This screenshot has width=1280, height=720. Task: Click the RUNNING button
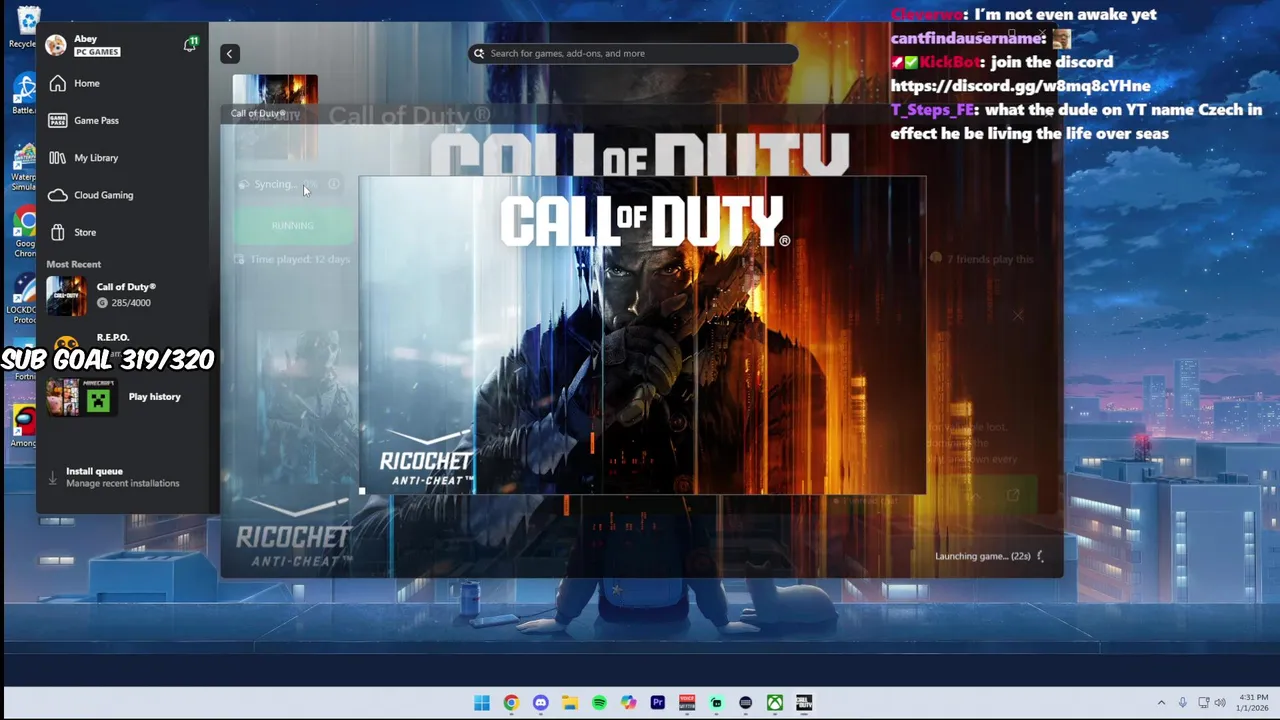(x=292, y=226)
